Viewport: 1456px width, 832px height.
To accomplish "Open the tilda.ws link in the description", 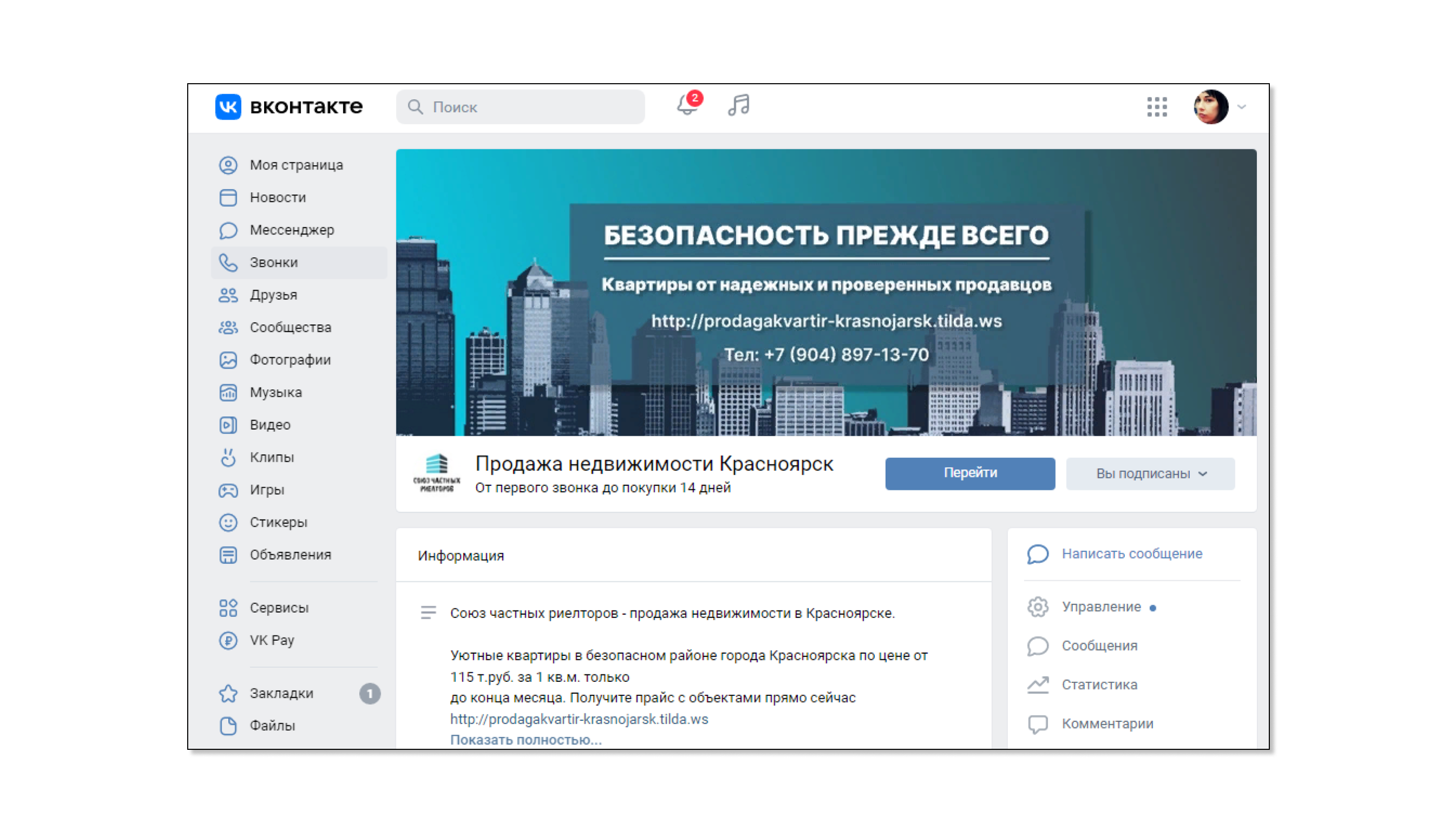I will pos(579,720).
